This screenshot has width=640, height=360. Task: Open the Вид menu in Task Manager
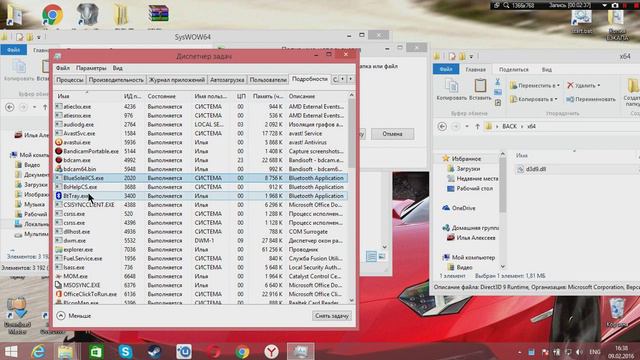point(118,68)
